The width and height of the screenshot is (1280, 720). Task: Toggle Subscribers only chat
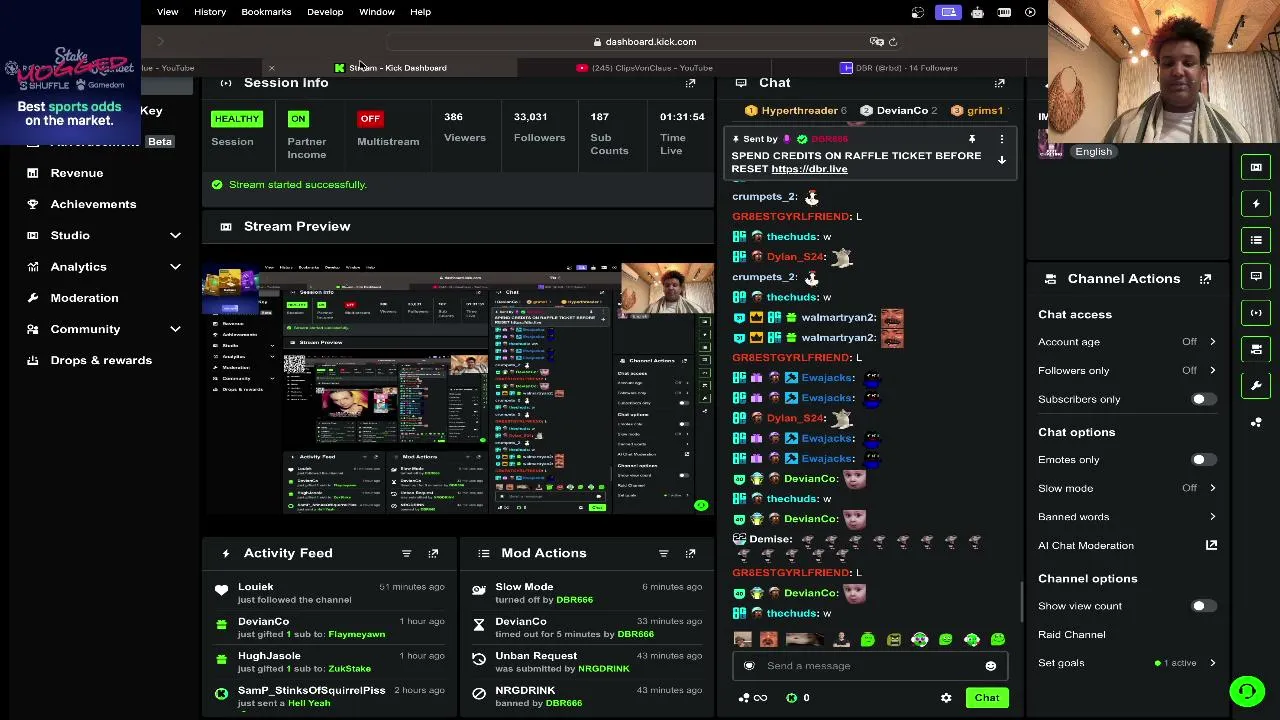(x=1203, y=399)
